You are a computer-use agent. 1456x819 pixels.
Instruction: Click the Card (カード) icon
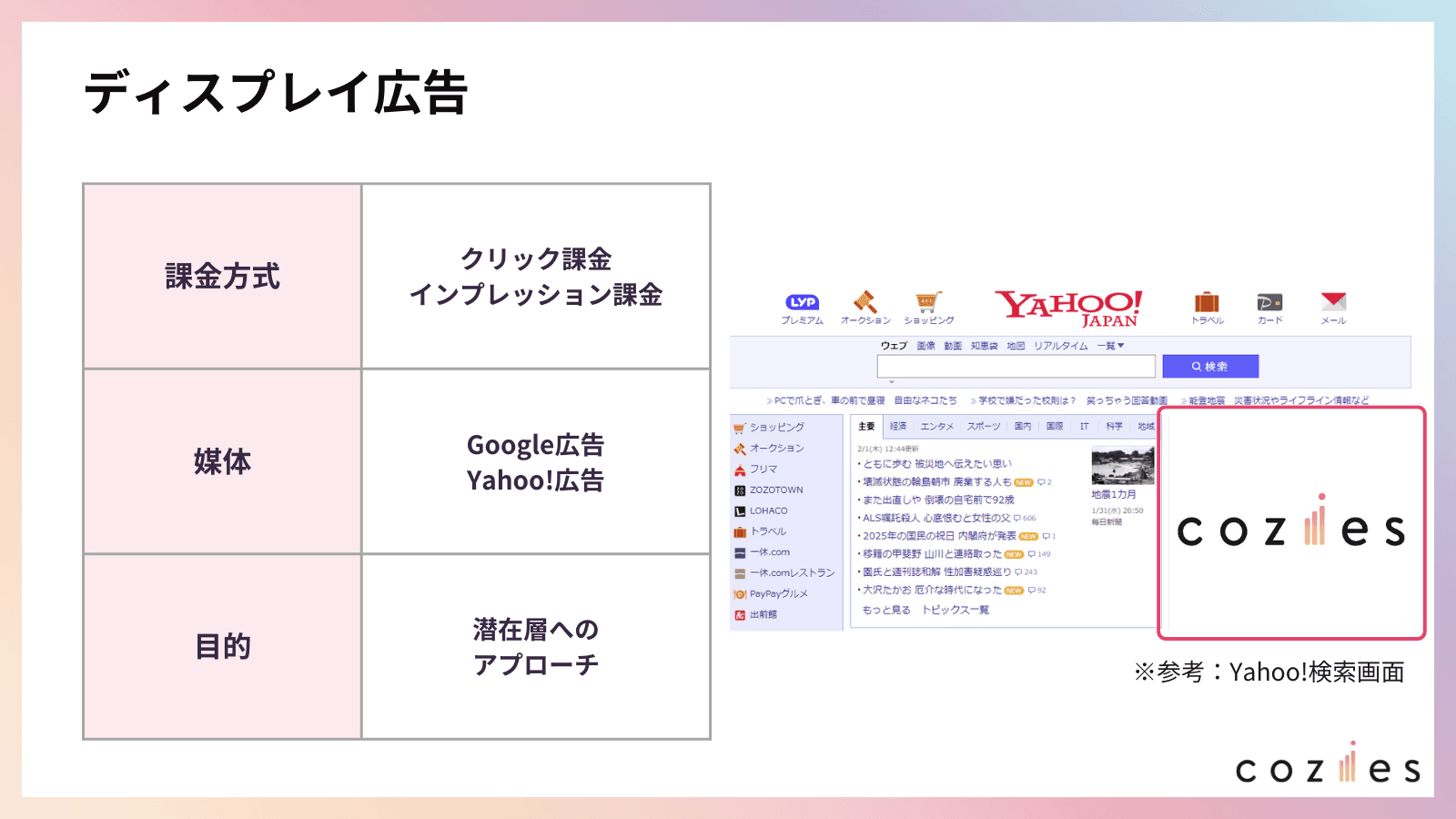(x=1269, y=302)
